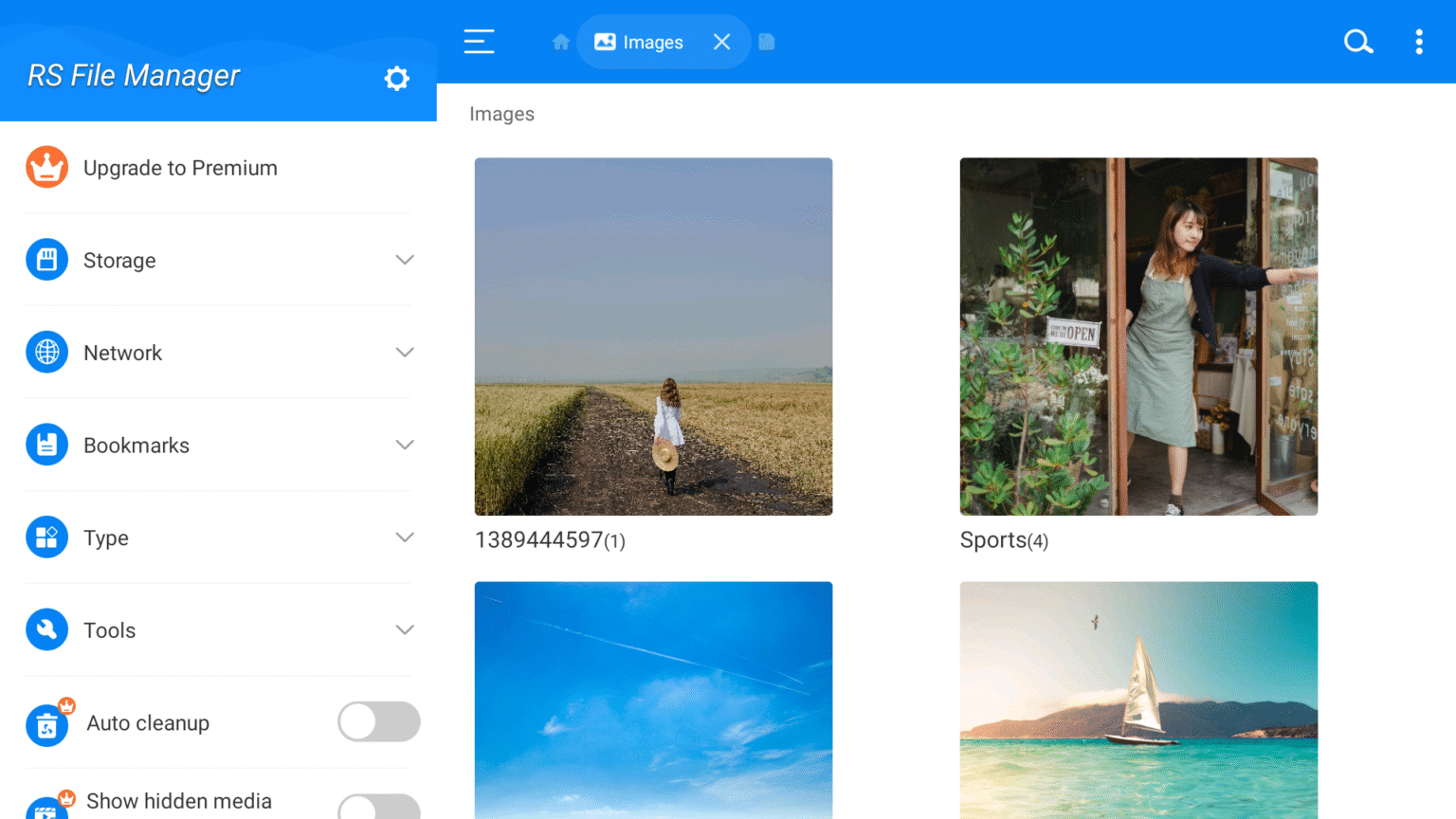
Task: Close the Images tab with the X
Action: 721,42
